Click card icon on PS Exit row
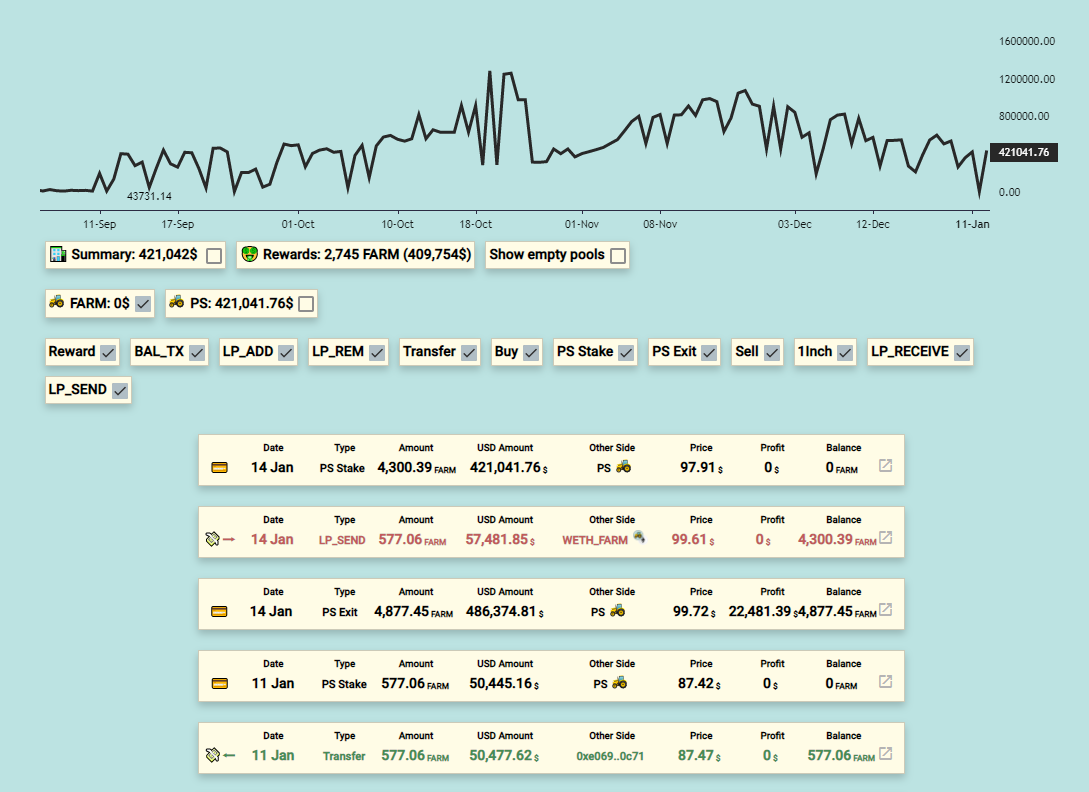 [219, 611]
